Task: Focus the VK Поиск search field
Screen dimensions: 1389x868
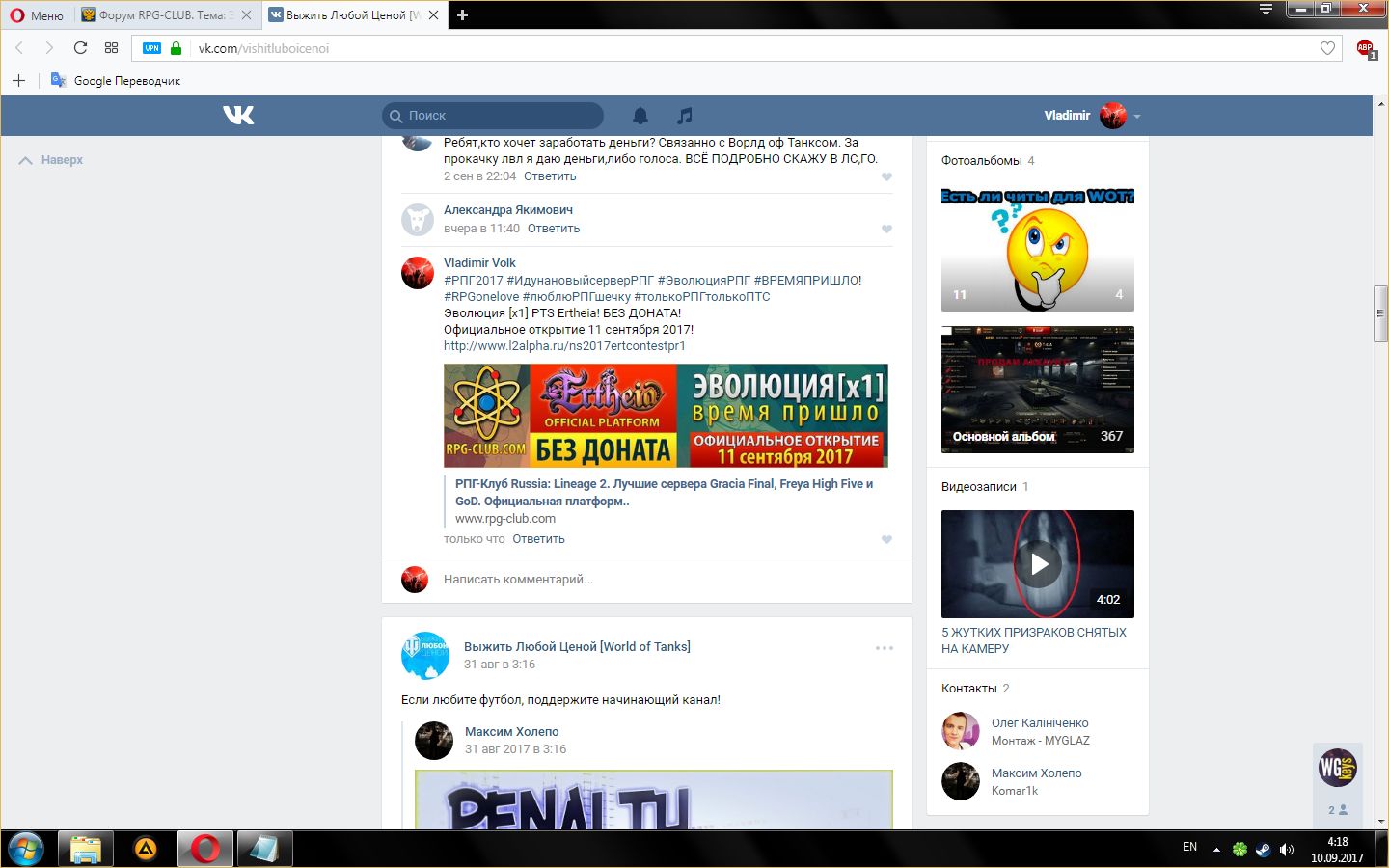Action: [493, 116]
